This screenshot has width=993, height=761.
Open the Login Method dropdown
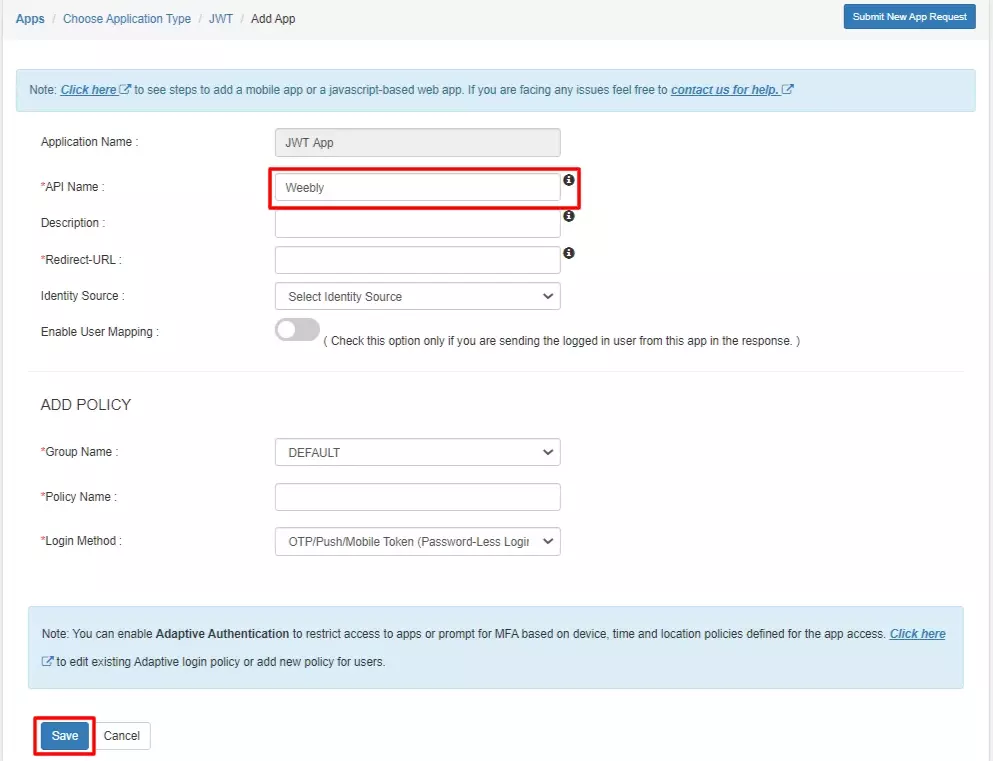click(417, 541)
